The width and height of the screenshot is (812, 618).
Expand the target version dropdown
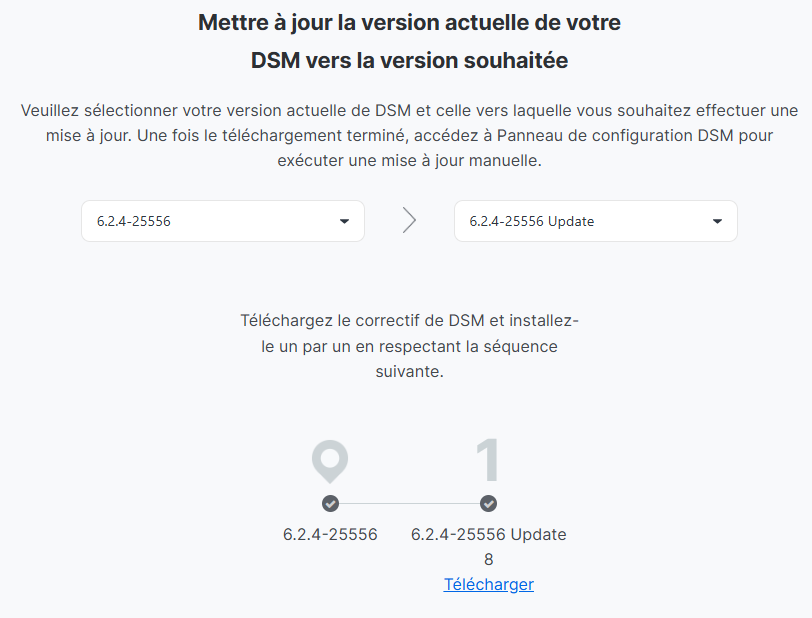click(x=595, y=221)
